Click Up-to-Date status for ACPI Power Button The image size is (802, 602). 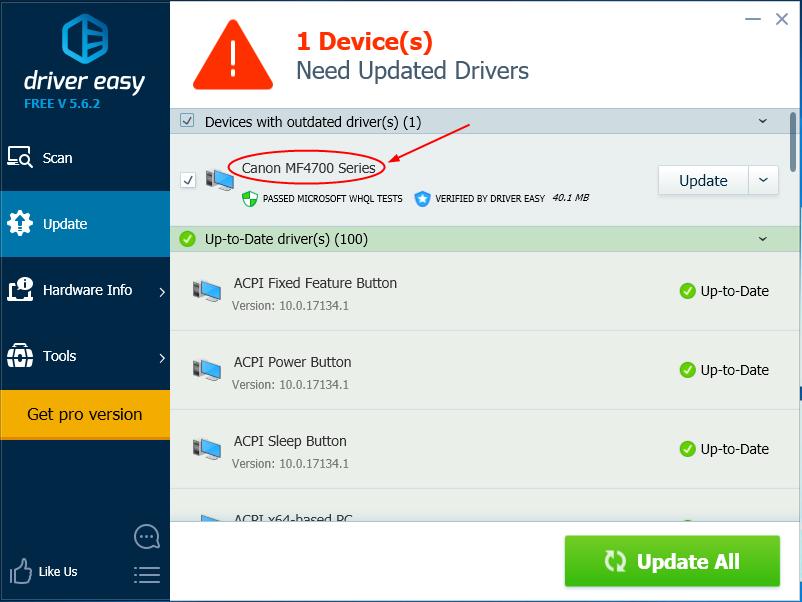point(734,370)
